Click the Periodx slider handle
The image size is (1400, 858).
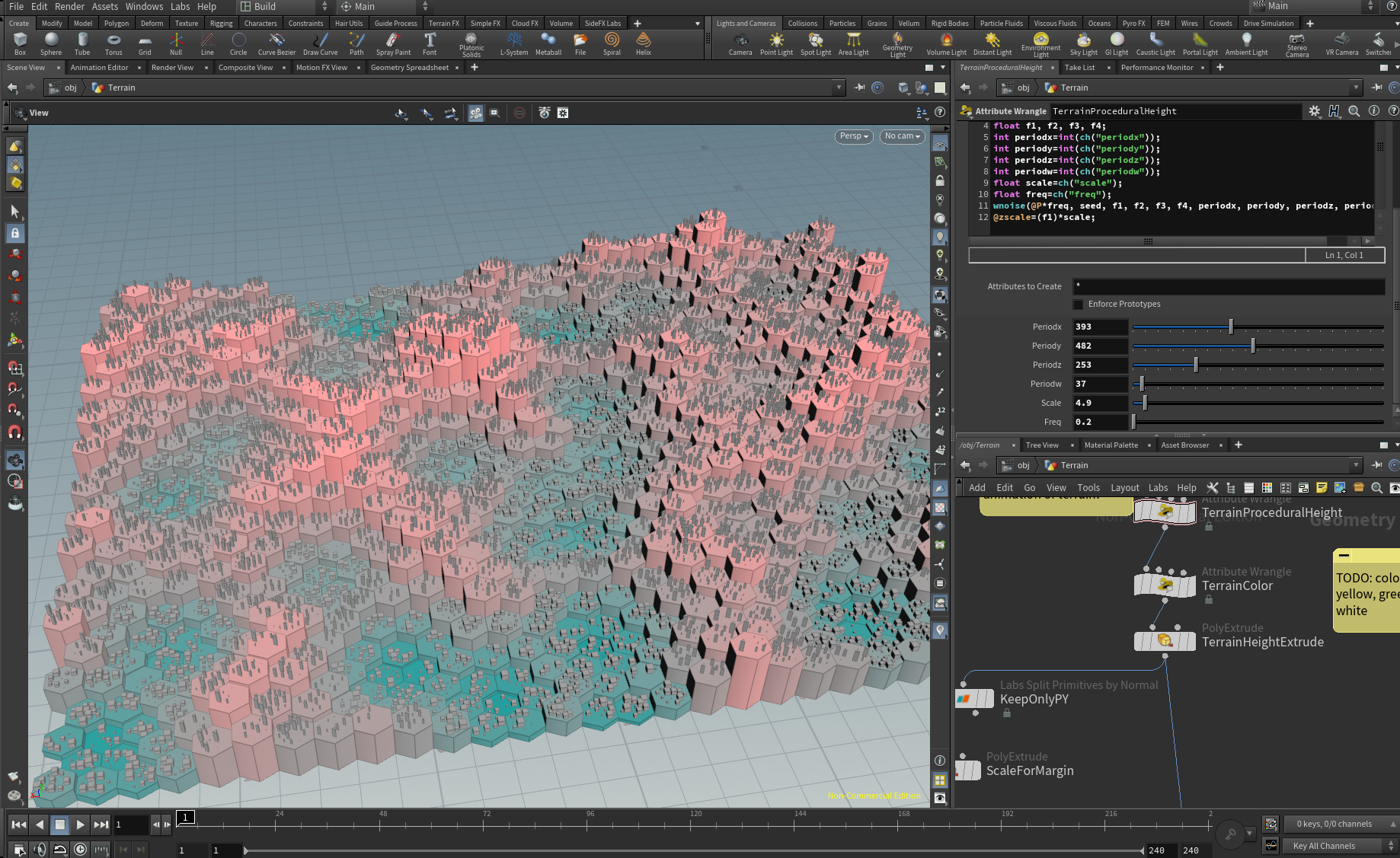coord(1231,327)
